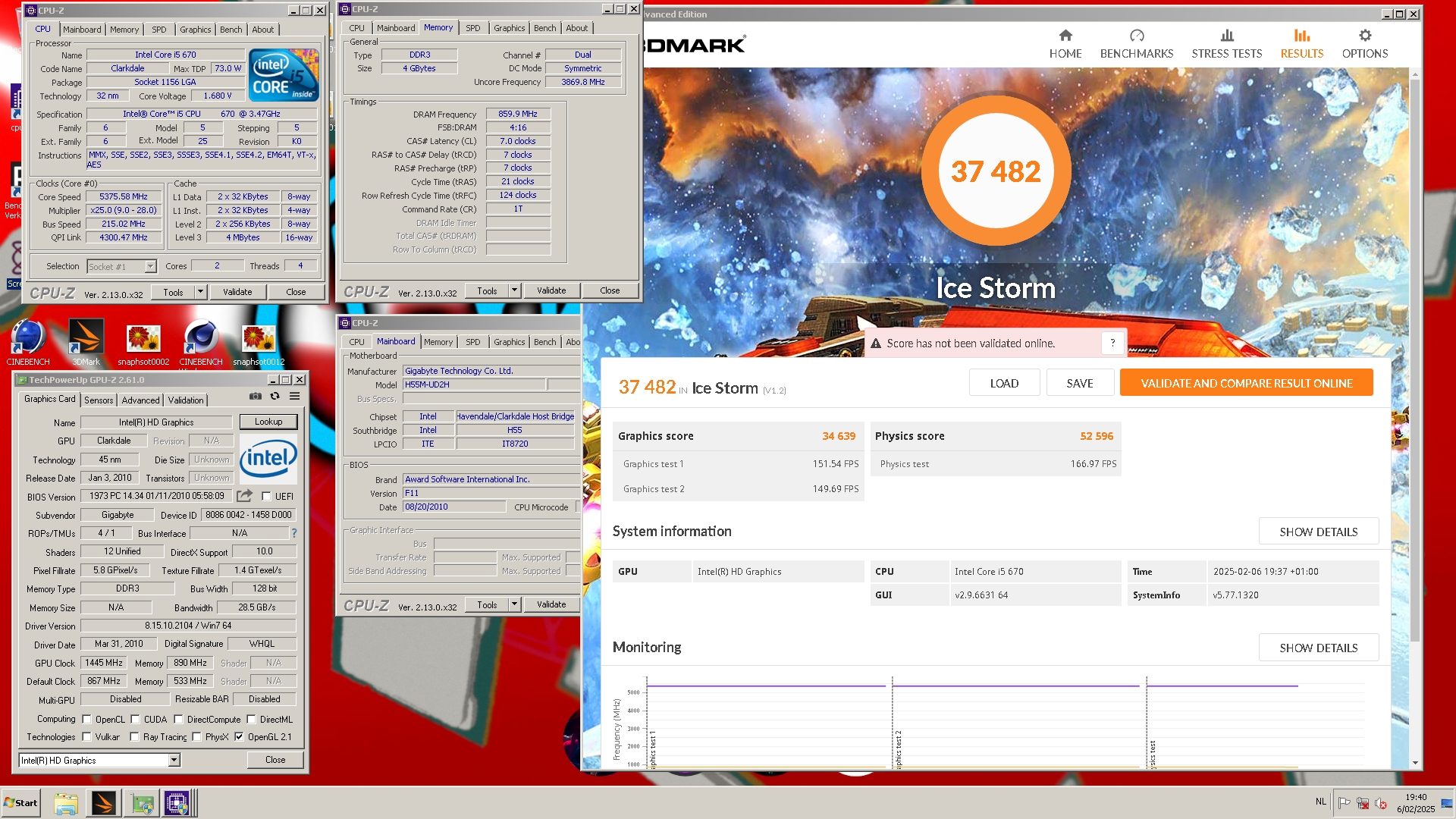
Task: Open SPD tab in CPU-Z CPU window
Action: click(158, 30)
